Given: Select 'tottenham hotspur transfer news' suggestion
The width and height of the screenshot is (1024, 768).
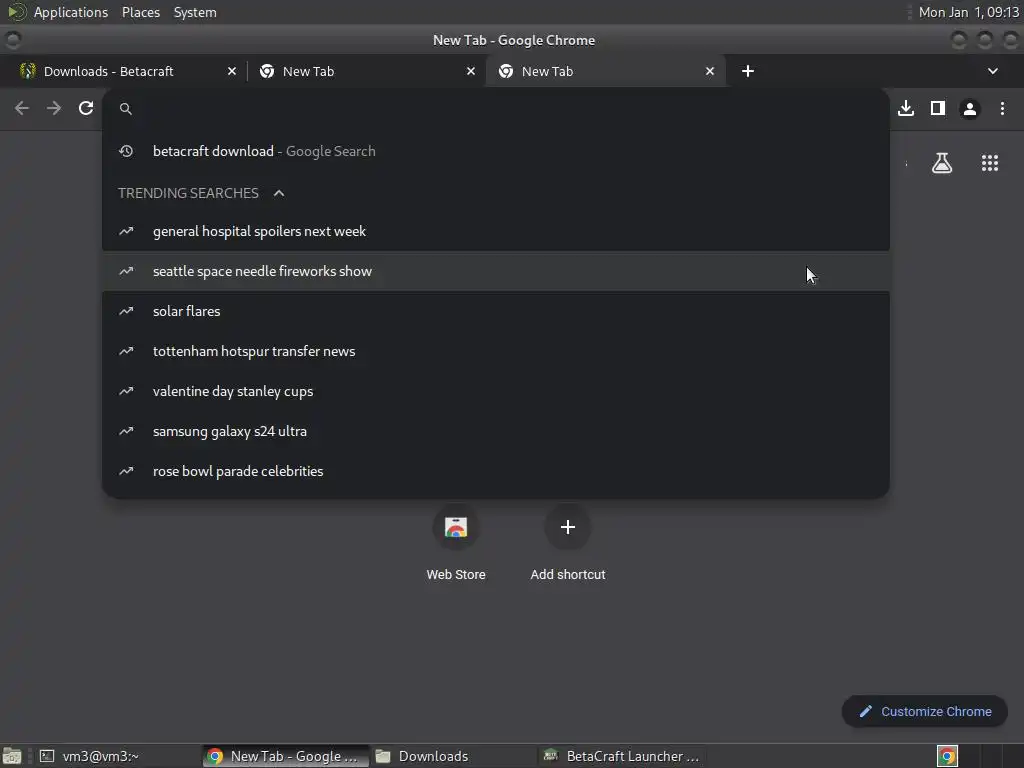Looking at the screenshot, I should [x=496, y=351].
